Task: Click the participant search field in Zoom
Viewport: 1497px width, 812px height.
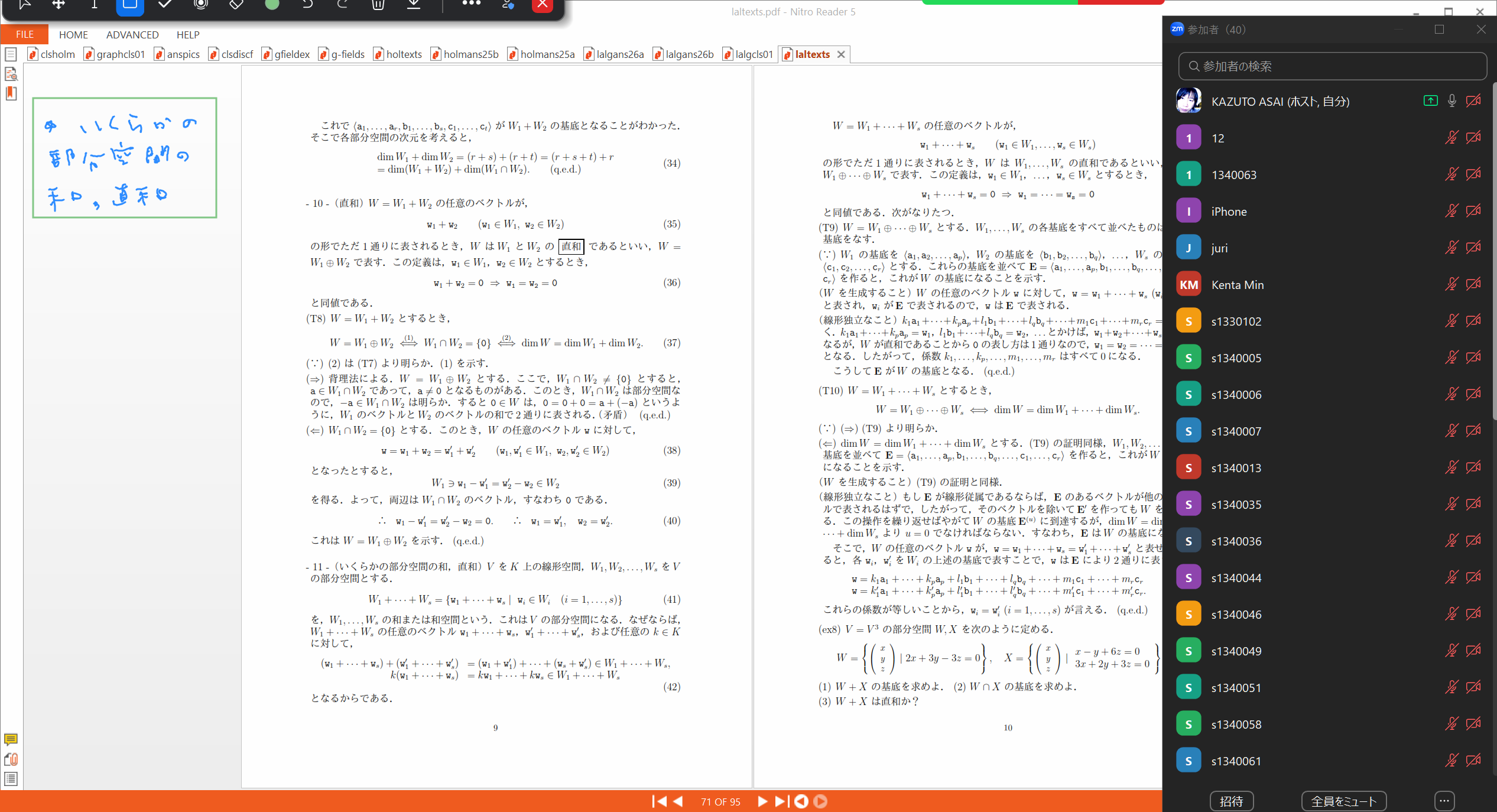Action: (x=1332, y=66)
